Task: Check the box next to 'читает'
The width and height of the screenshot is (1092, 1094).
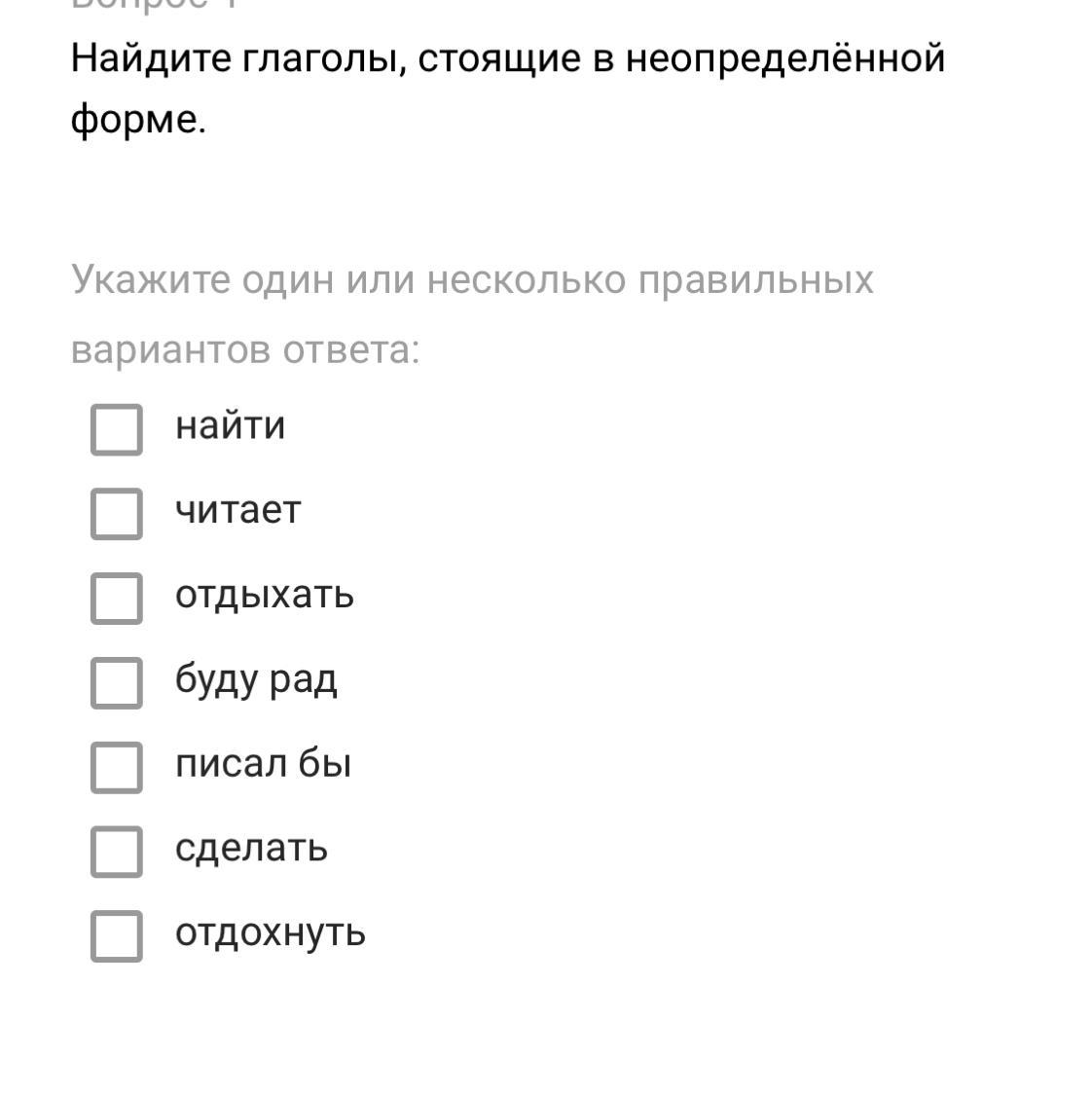Action: [x=117, y=514]
